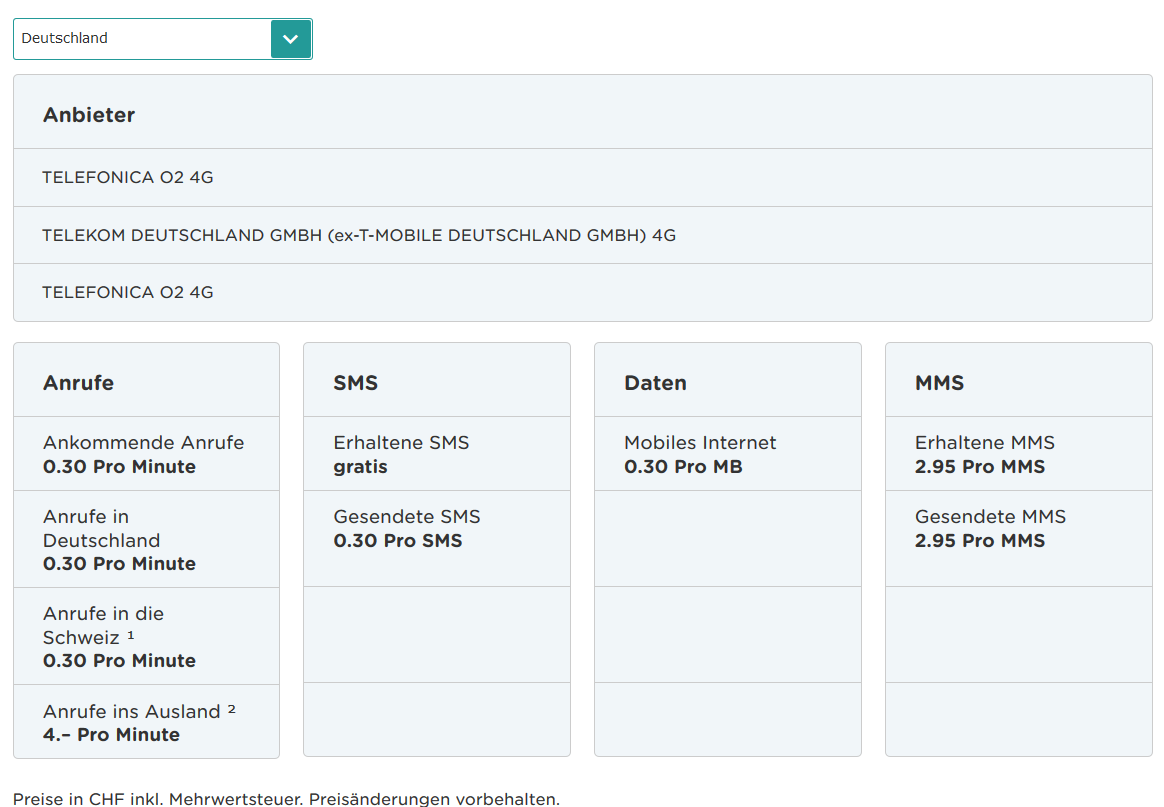Select the first TELEFONICA O2 4G row
This screenshot has width=1164, height=807.
128,178
